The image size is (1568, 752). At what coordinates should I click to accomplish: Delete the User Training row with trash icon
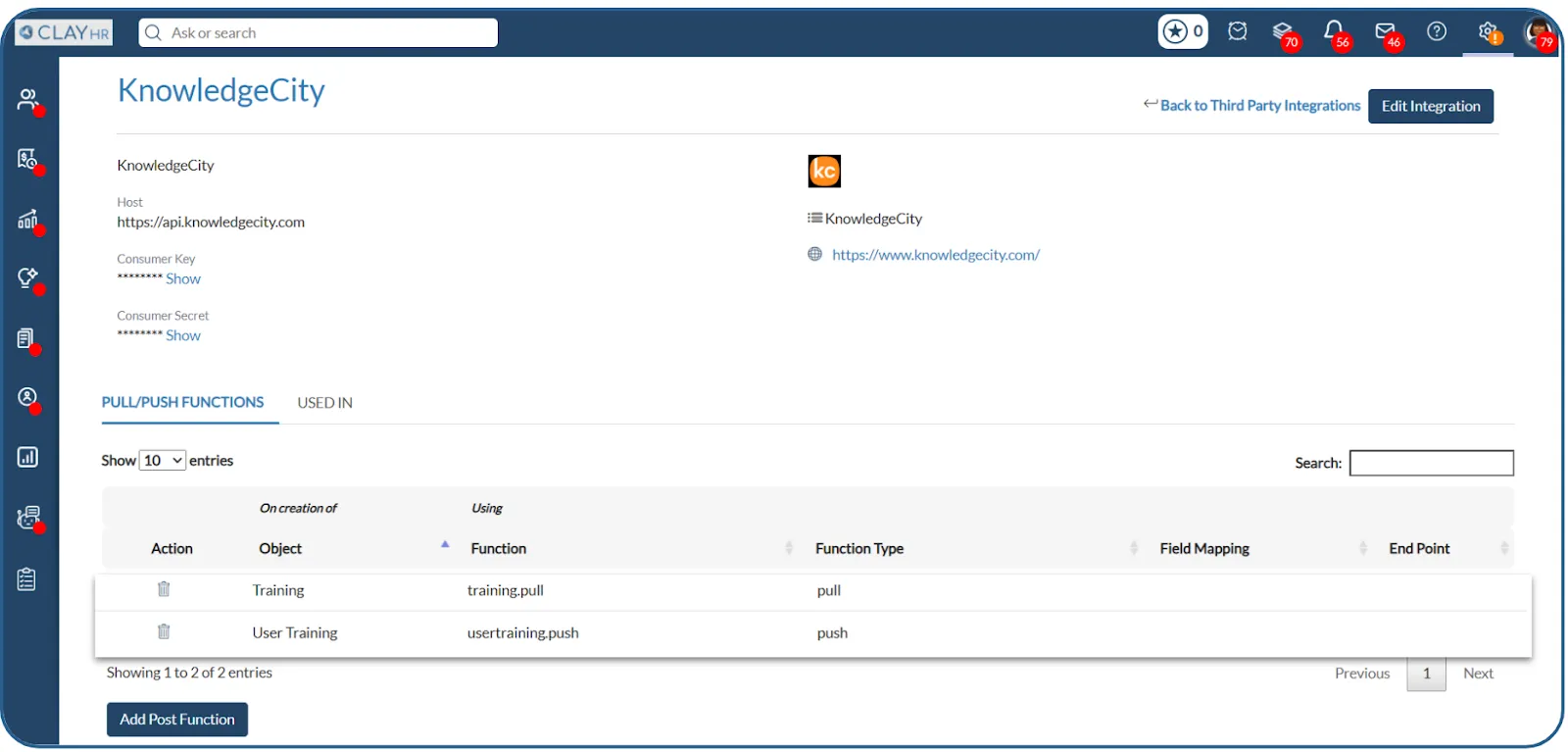[x=164, y=631]
